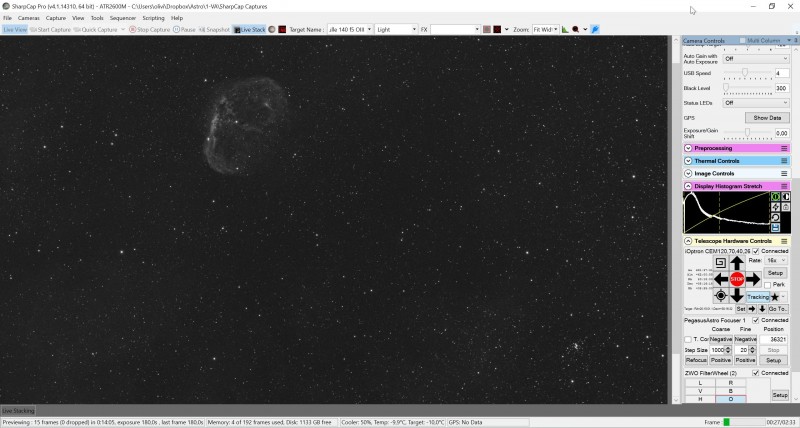The height and width of the screenshot is (428, 800).
Task: Toggle PegasusAstro Focuser Connected checkbox
Action: click(x=756, y=320)
